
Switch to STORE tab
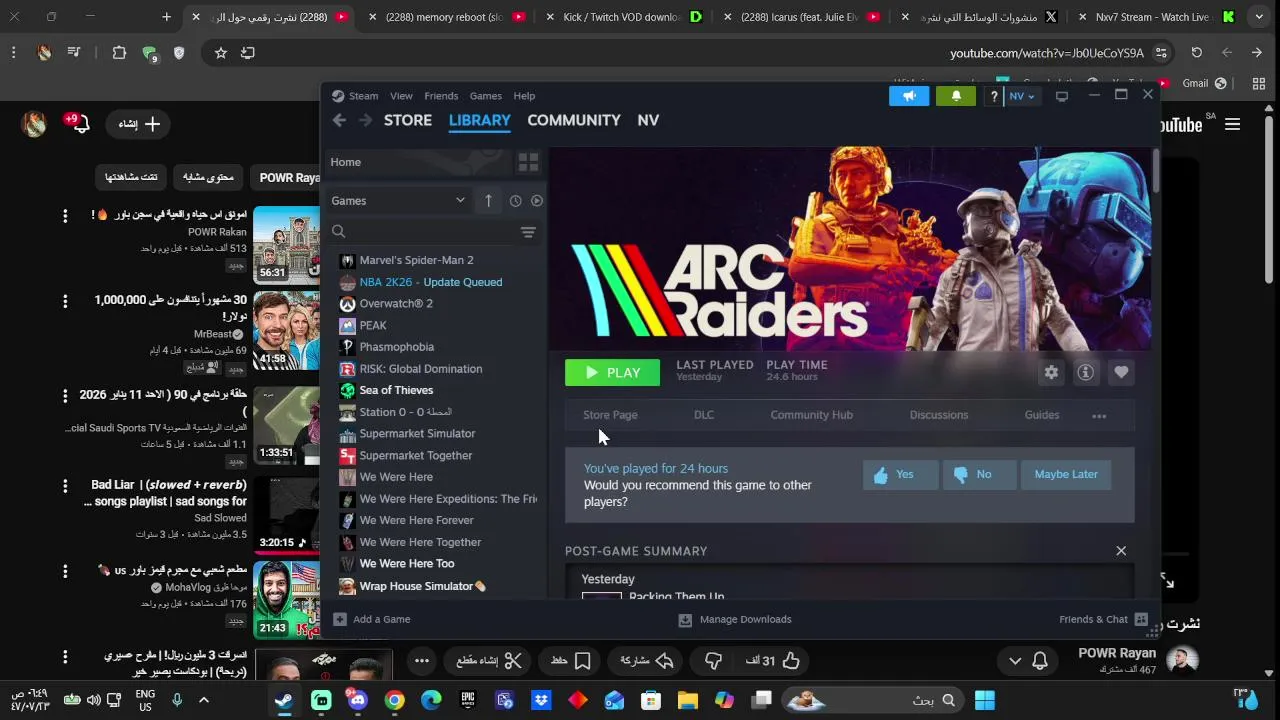coord(408,120)
